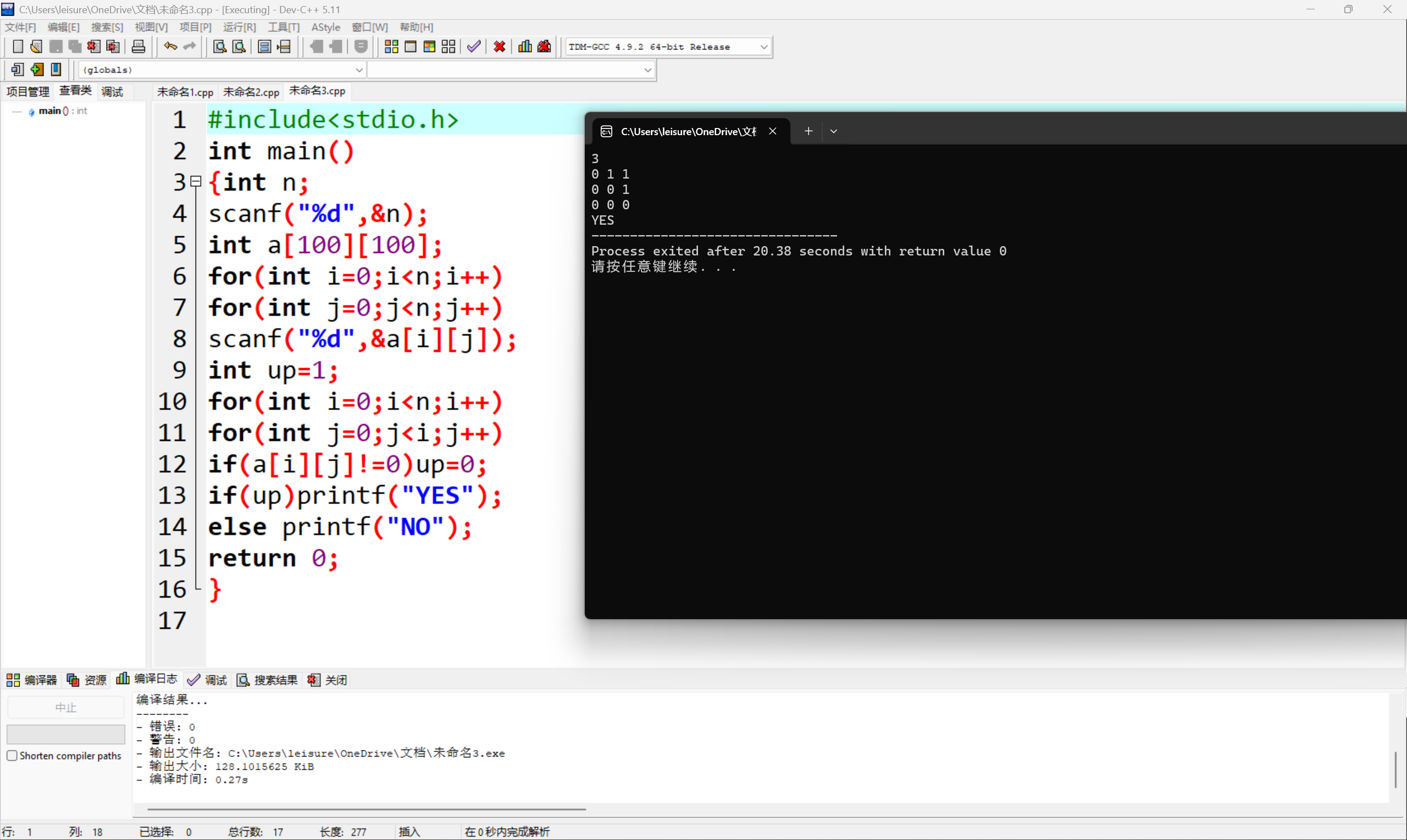Open the 工具[T] menu
The height and width of the screenshot is (840, 1407).
pyautogui.click(x=283, y=26)
